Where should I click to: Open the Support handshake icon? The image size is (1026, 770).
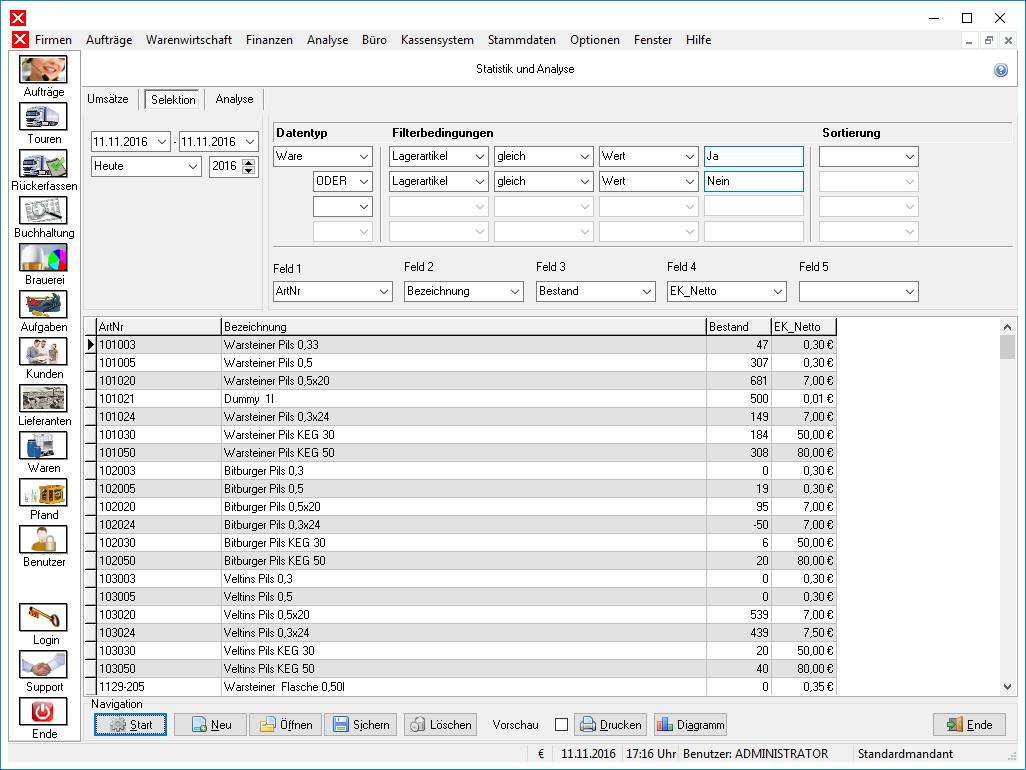coord(43,665)
